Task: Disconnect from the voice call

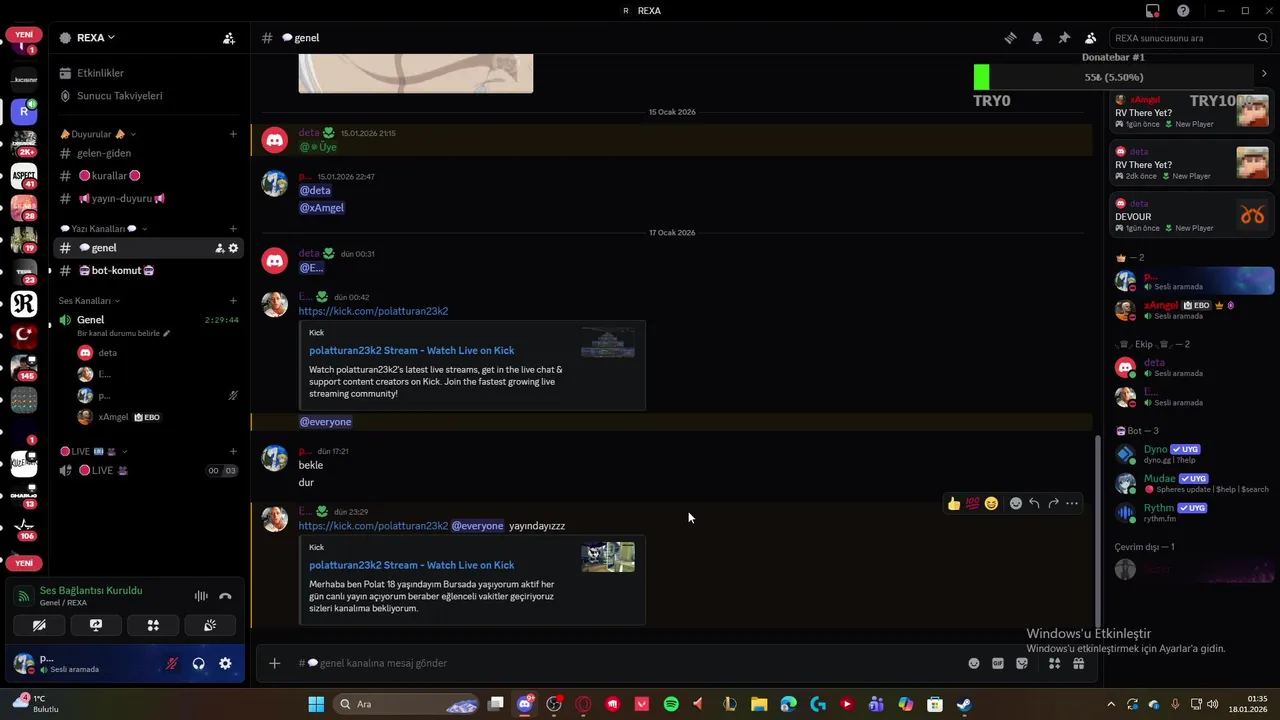Action: coord(226,596)
